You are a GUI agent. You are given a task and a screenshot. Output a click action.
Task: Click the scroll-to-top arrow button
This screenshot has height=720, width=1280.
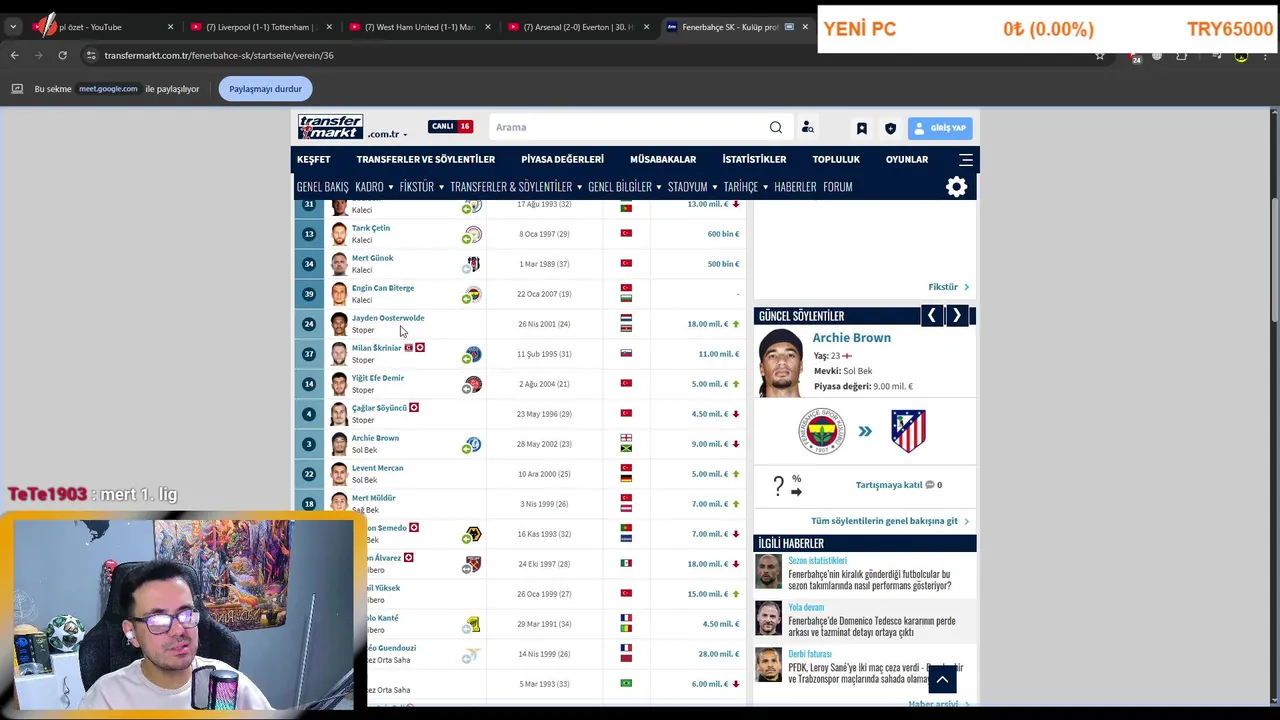click(942, 680)
